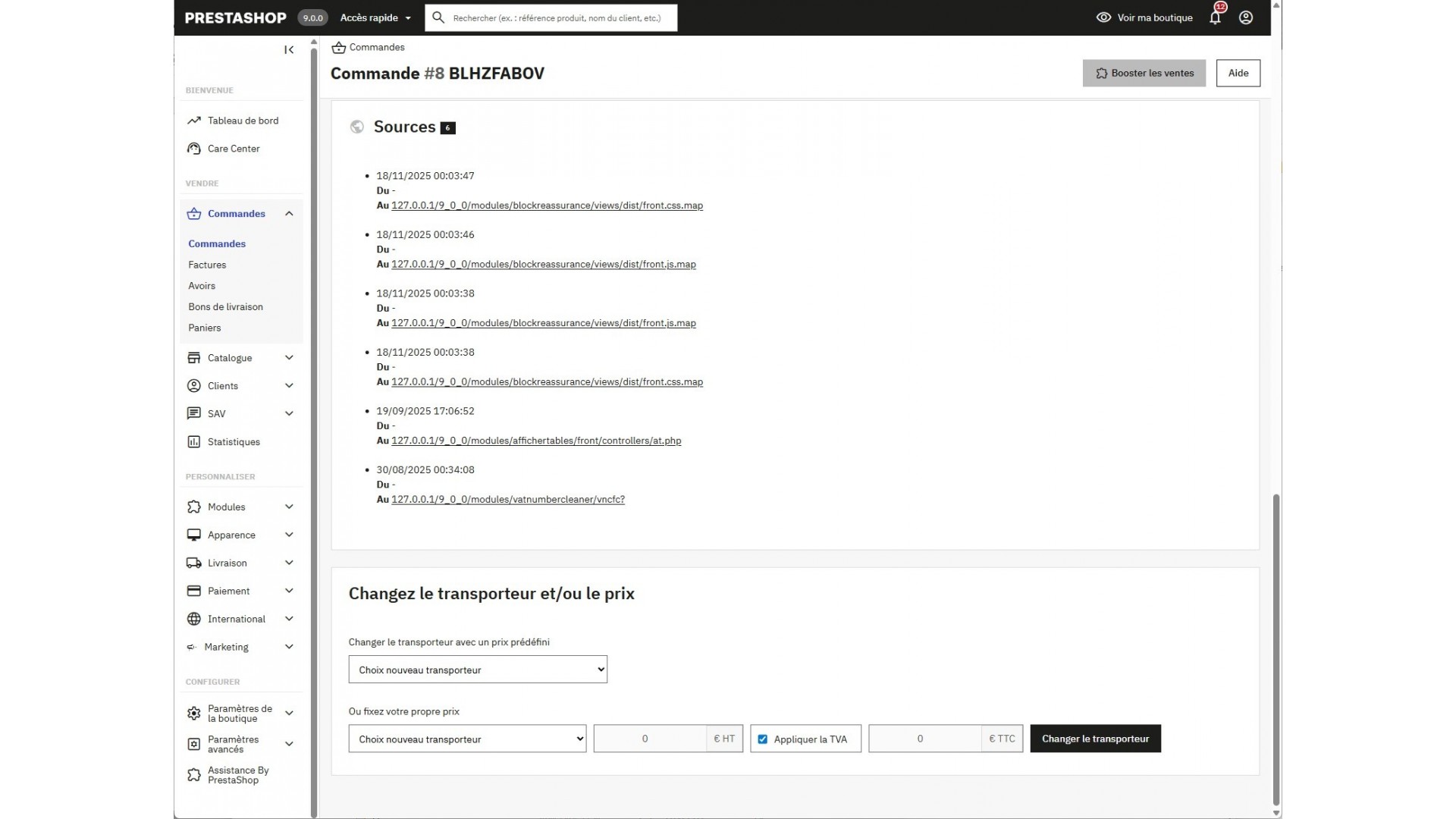Expand the Catalogue menu chevron
Screen dimensions: 1456x819
(289, 358)
